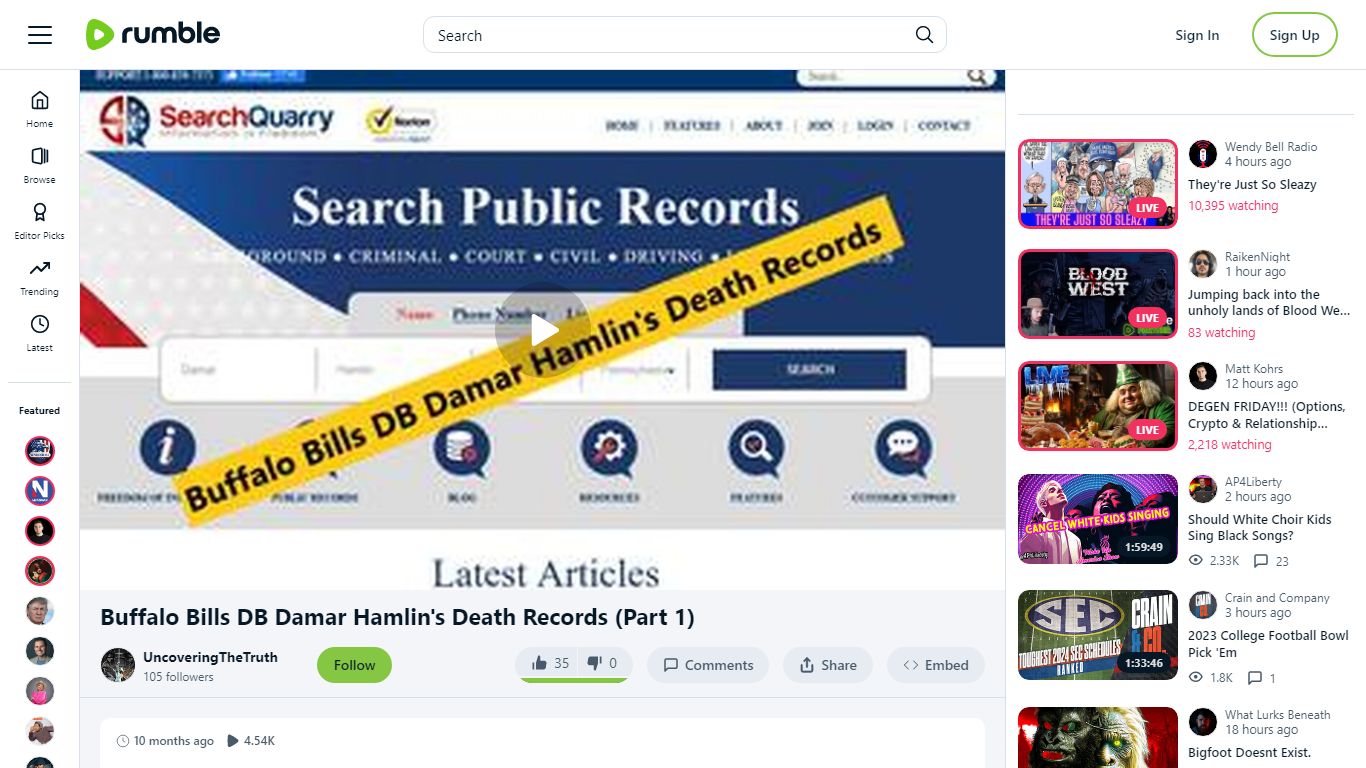1366x768 pixels.
Task: Click the Sign Up button
Action: tap(1294, 35)
